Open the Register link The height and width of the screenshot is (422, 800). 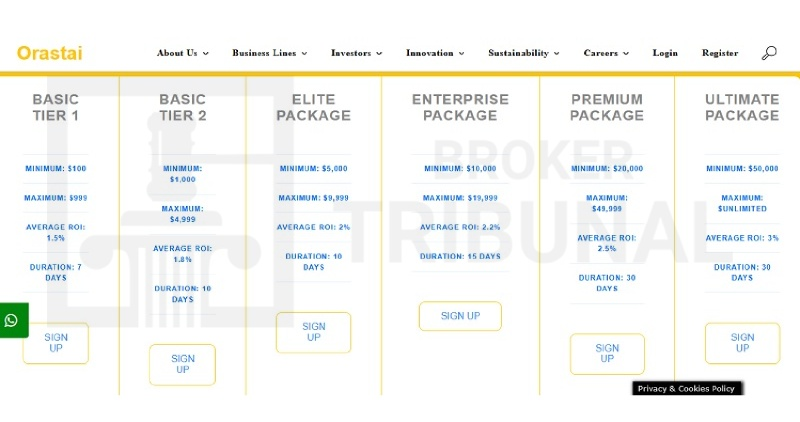click(720, 53)
